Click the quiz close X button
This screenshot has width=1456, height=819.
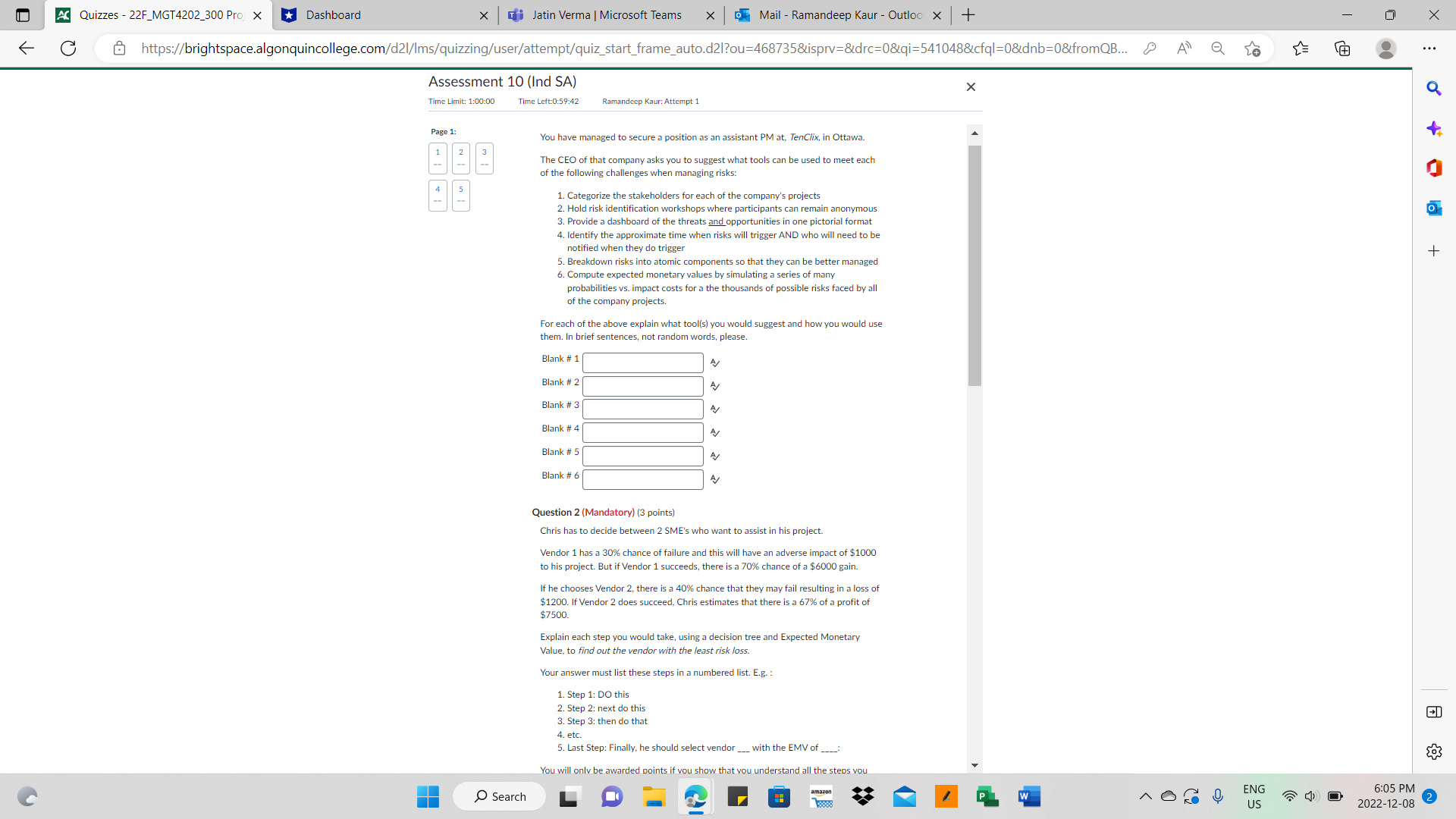click(x=970, y=87)
